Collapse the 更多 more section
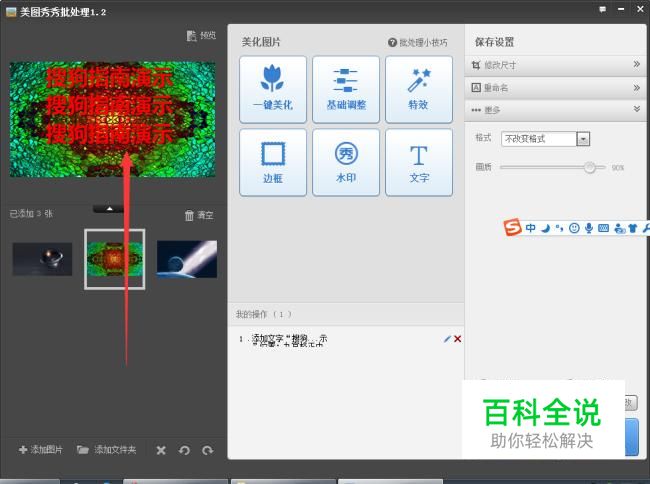This screenshot has height=484, width=650. [555, 110]
